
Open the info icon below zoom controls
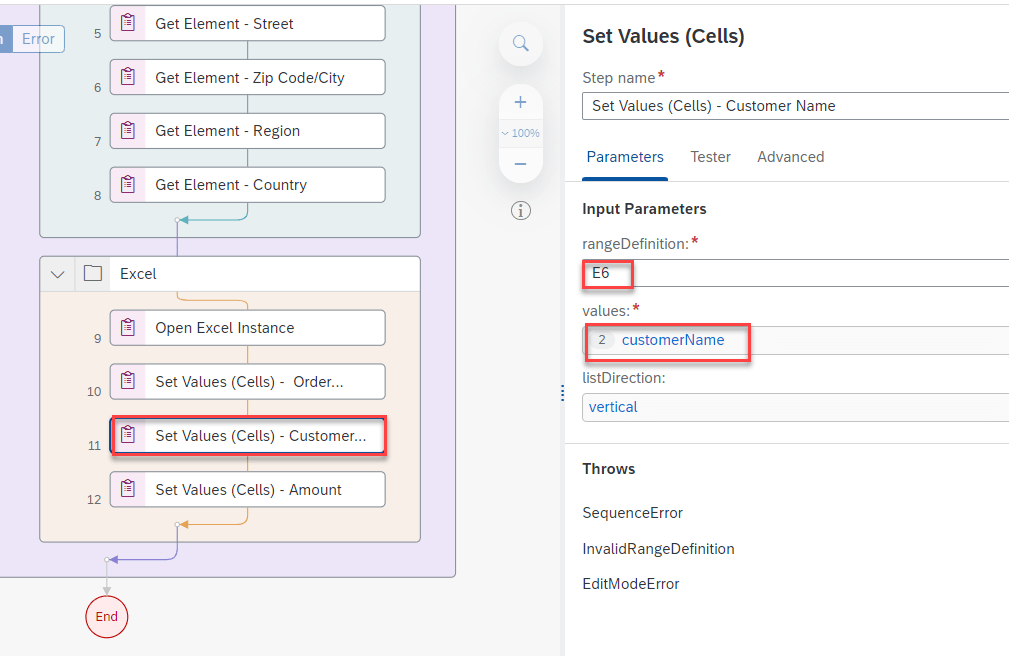click(x=520, y=210)
